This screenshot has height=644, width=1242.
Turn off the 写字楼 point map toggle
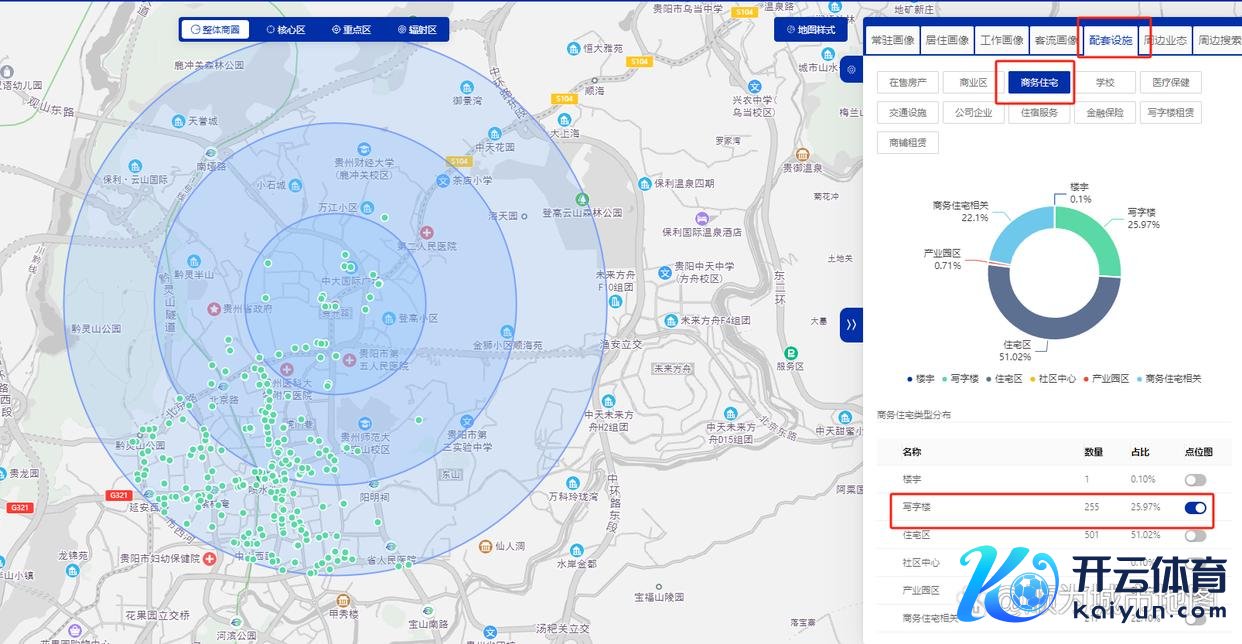click(1195, 508)
